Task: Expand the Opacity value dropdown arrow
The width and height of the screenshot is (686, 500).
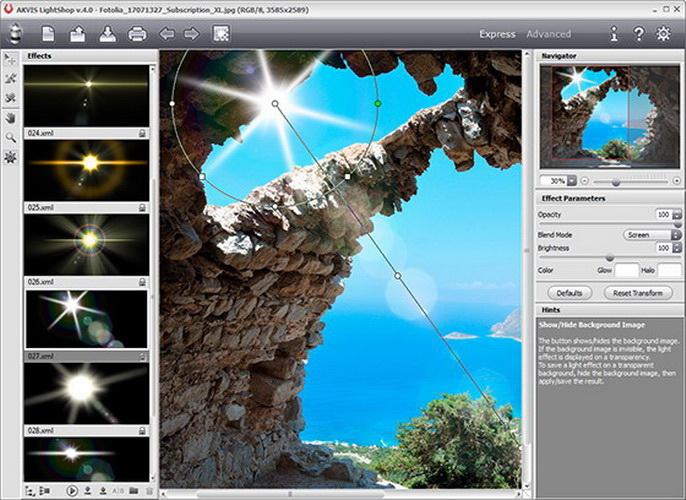Action: pos(677,215)
